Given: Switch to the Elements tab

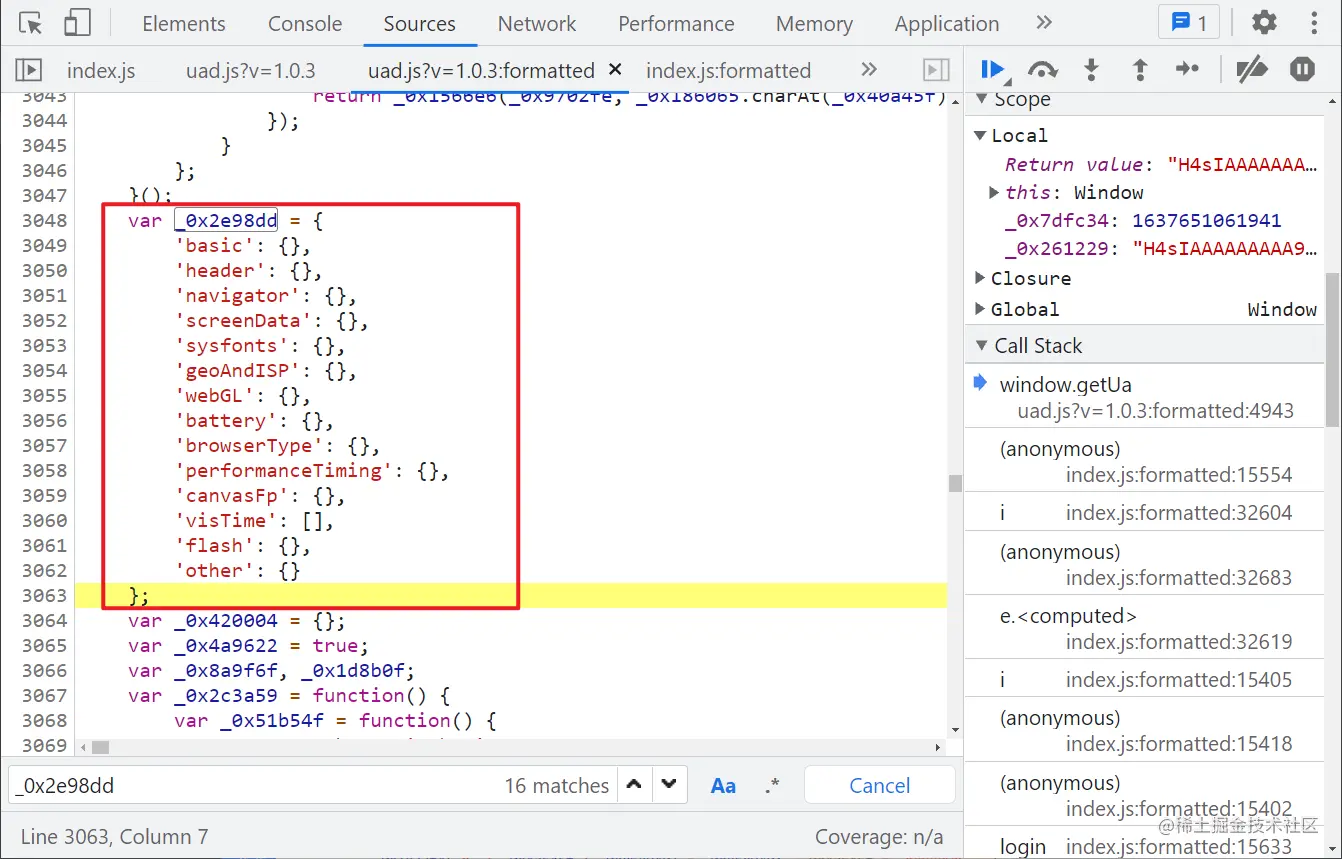Looking at the screenshot, I should 184,24.
